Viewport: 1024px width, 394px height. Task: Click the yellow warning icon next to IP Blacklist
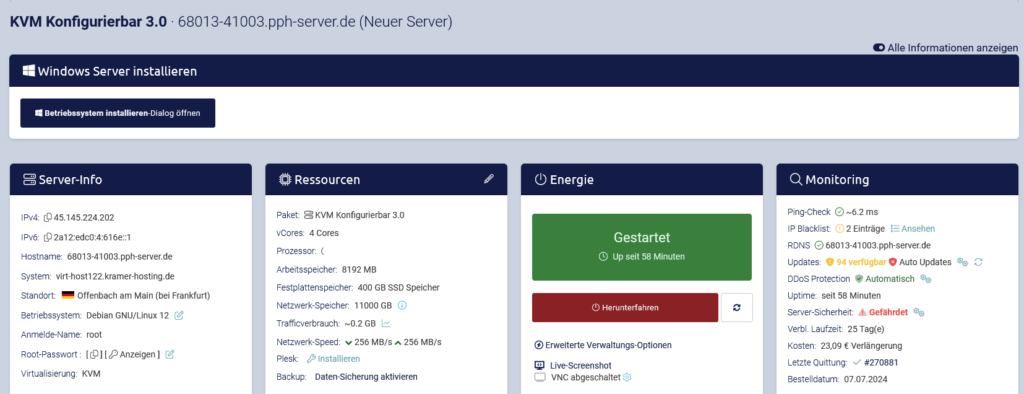pyautogui.click(x=839, y=229)
